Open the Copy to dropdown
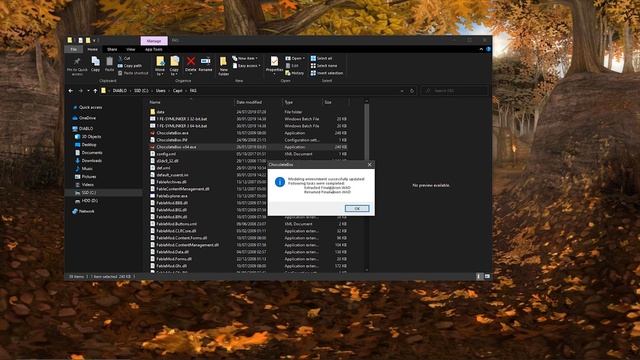 [174, 66]
